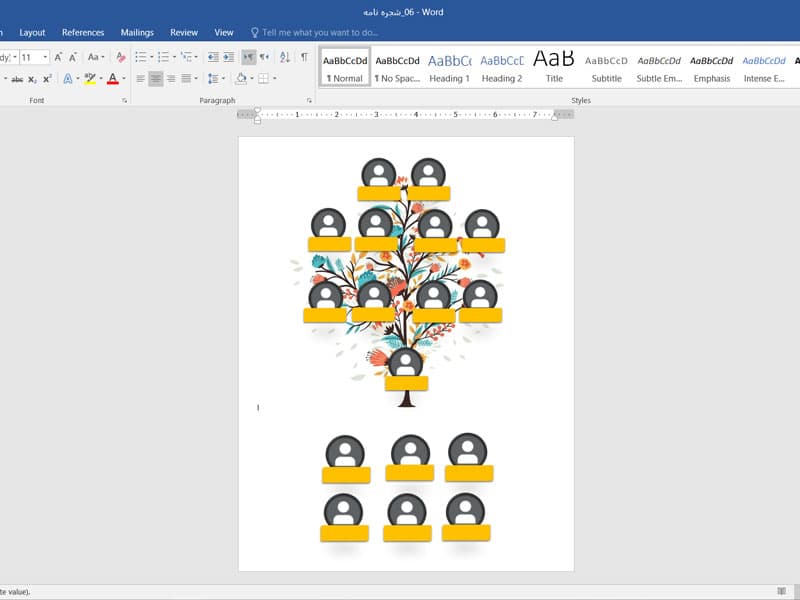Apply the Heading 1 style
The width and height of the screenshot is (800, 600).
coord(449,67)
